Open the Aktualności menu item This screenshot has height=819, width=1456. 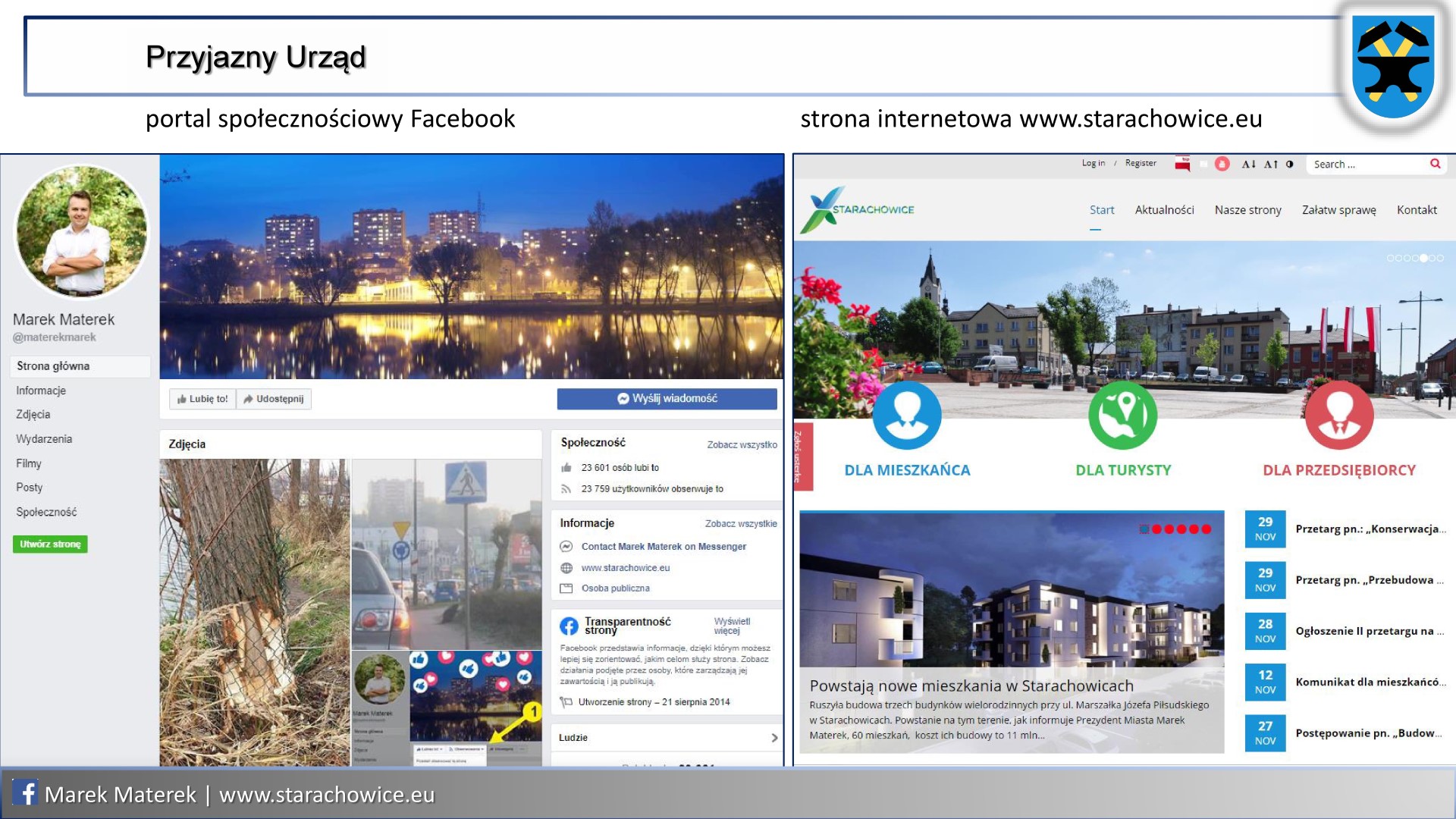pos(1164,210)
